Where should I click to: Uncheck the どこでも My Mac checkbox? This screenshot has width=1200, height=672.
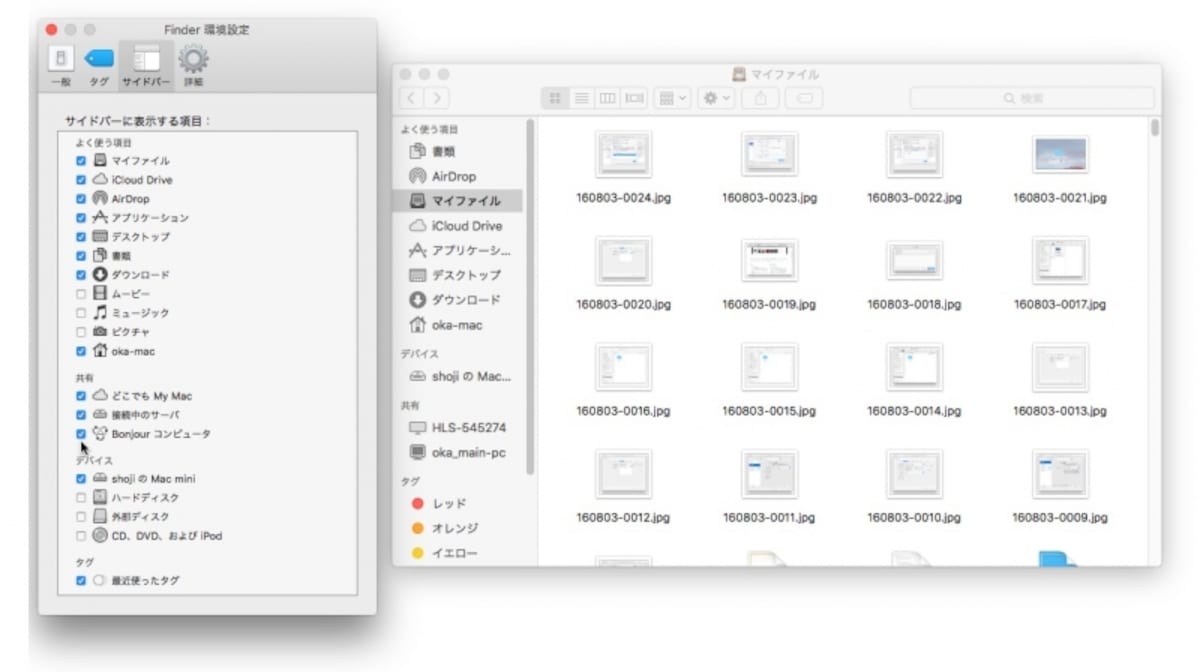click(x=81, y=395)
